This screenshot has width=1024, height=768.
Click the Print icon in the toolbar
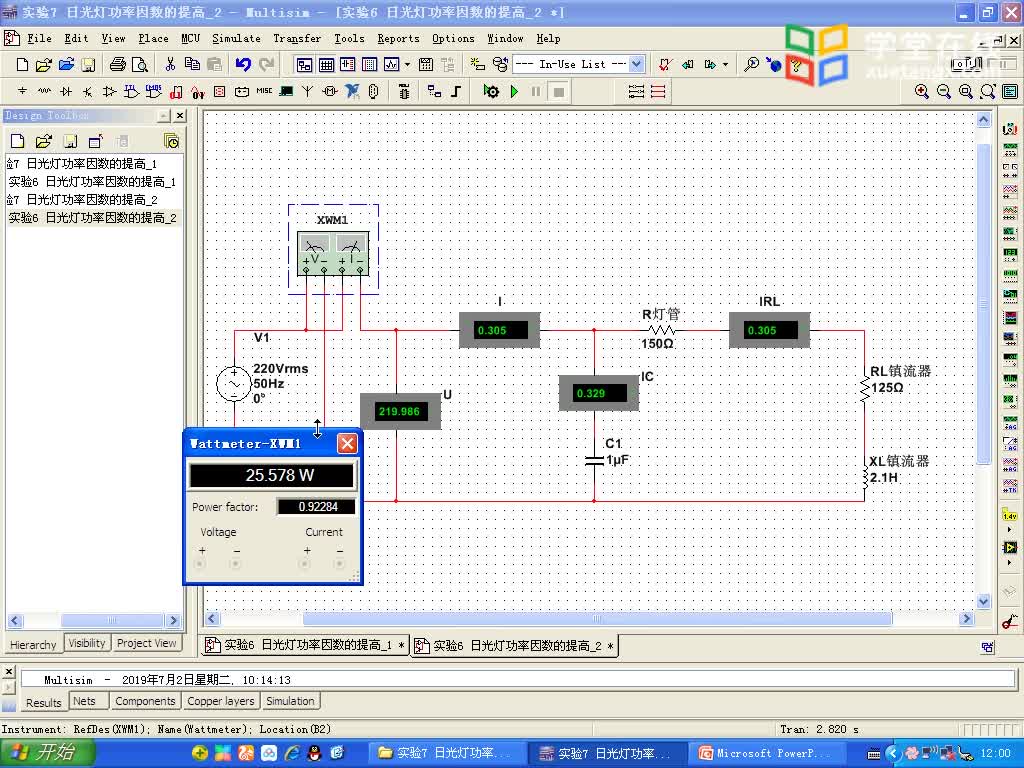coord(118,64)
